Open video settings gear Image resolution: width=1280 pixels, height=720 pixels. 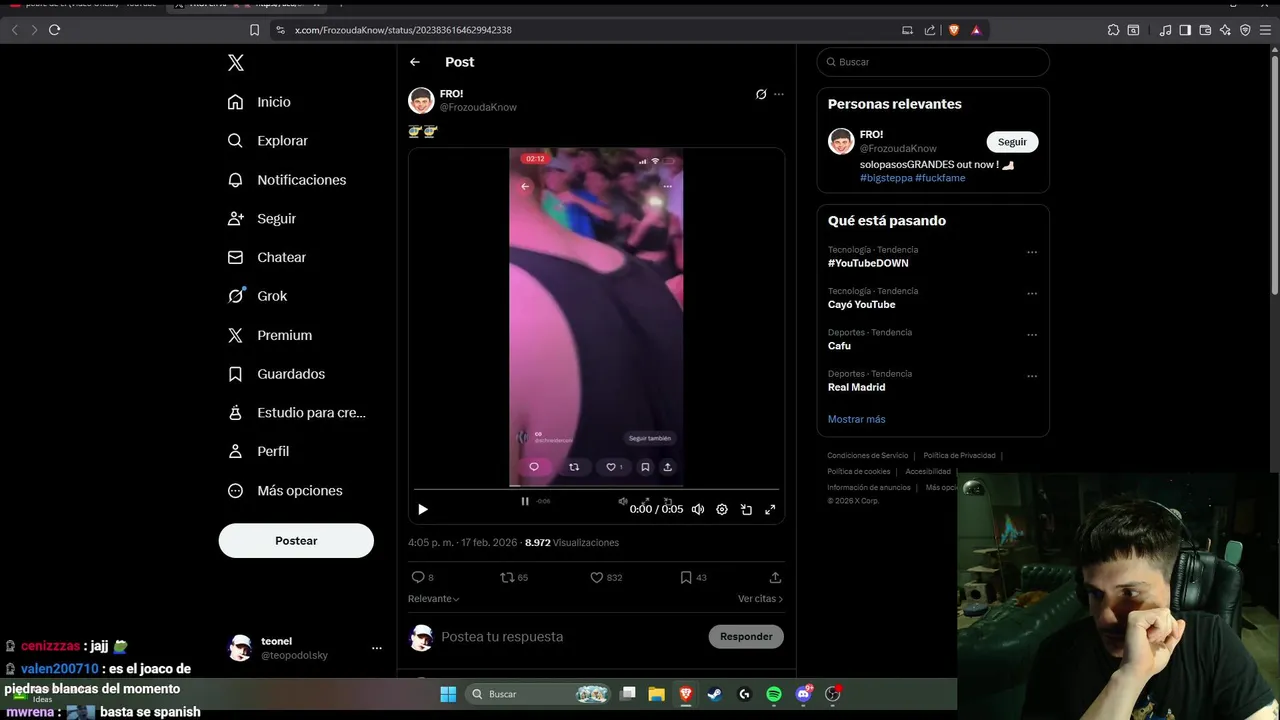pyautogui.click(x=722, y=509)
